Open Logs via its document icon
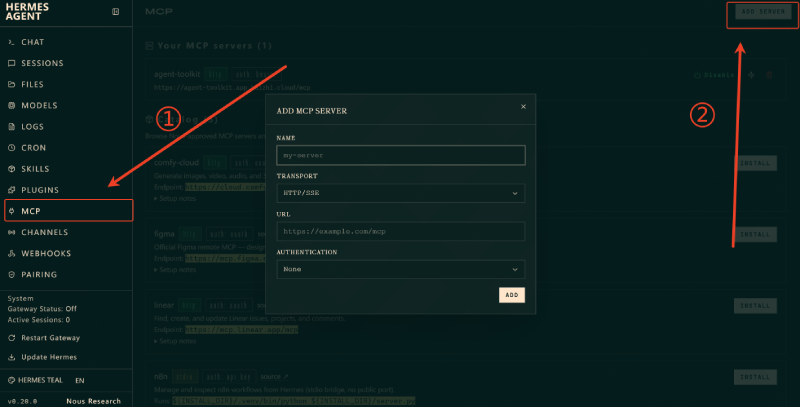Image resolution: width=800 pixels, height=407 pixels. (x=11, y=126)
